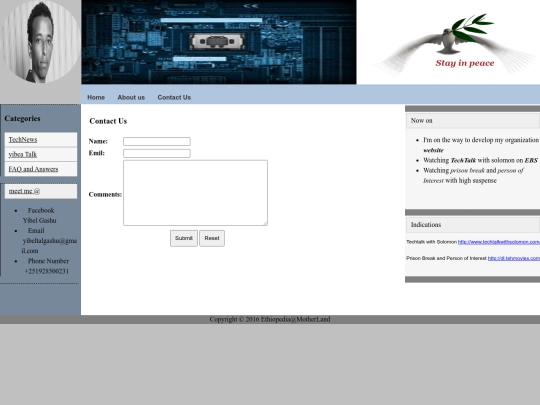The image size is (540, 405).
Task: Select Contact Us in navigation bar
Action: (174, 97)
